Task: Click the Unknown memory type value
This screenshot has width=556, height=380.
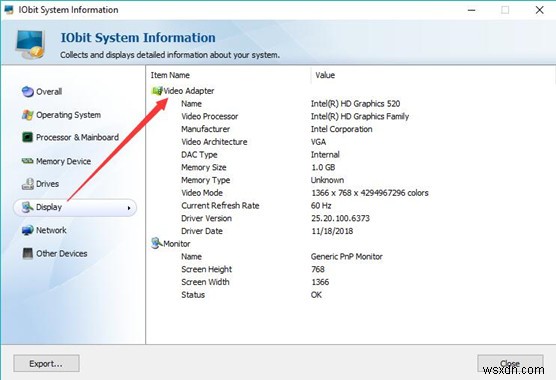Action: tap(327, 180)
